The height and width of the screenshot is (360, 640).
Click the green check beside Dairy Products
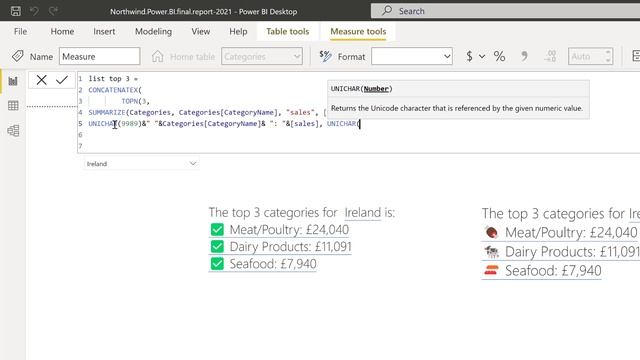click(x=217, y=247)
